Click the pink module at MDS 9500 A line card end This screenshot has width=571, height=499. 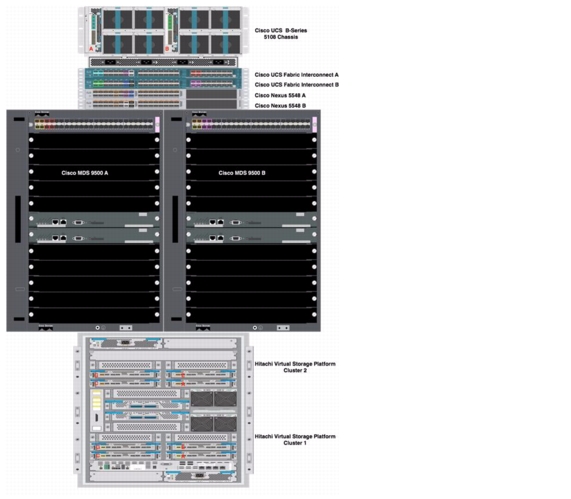coord(157,125)
